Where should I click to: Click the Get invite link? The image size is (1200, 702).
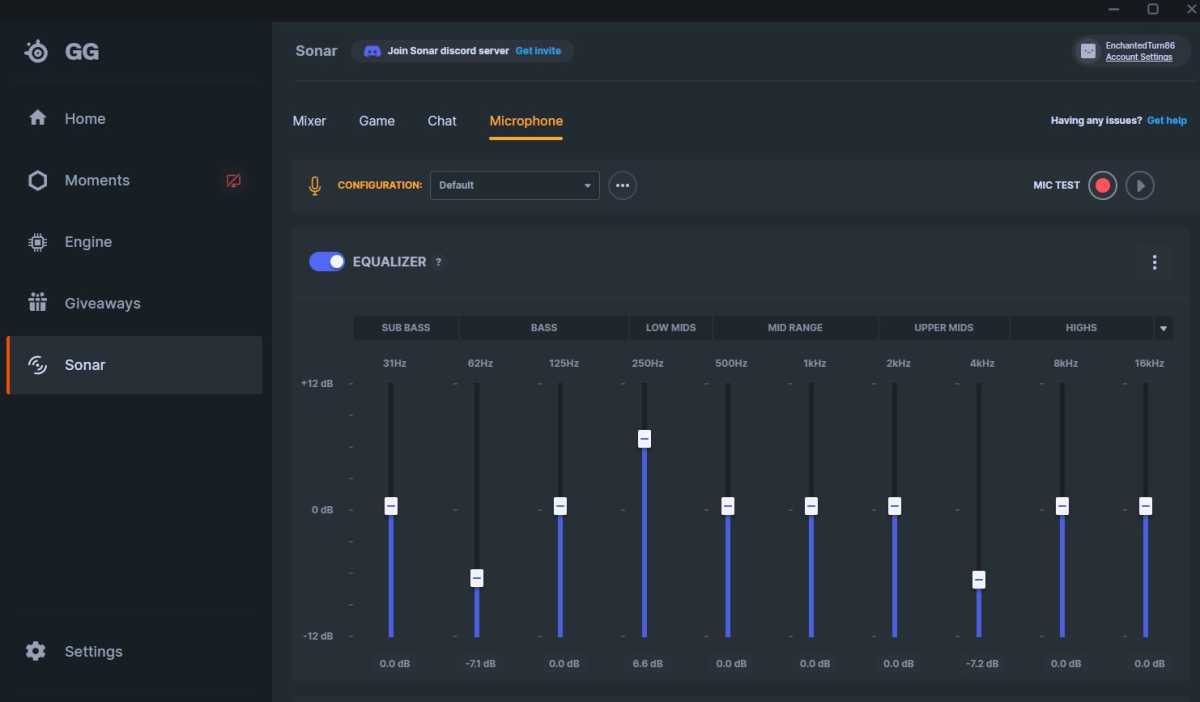tap(538, 51)
